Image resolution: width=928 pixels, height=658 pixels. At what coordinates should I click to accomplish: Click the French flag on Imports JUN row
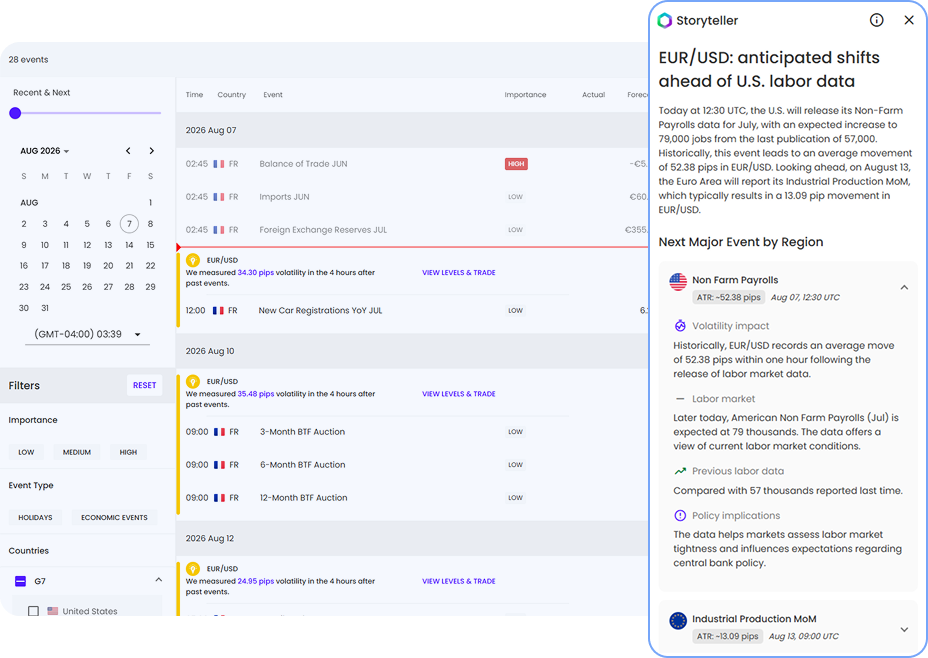coord(218,197)
